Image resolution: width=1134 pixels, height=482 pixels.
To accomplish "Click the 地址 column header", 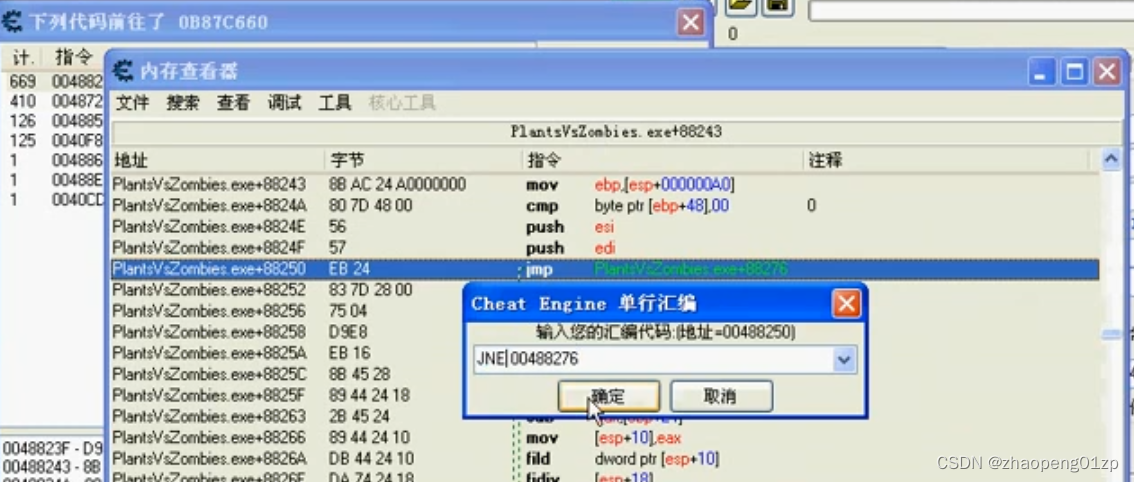I will [218, 160].
